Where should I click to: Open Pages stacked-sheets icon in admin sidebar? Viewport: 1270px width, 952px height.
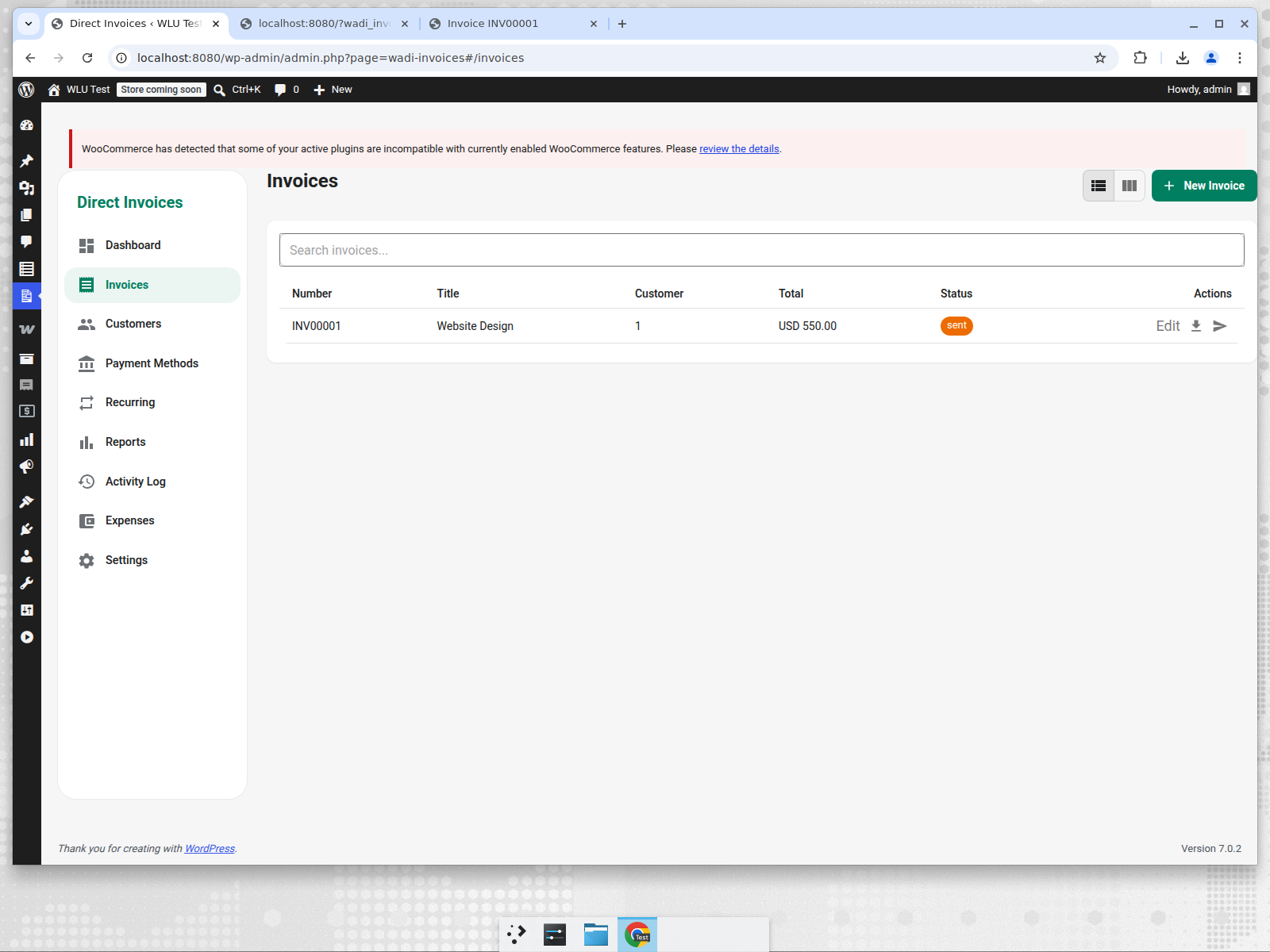pos(26,215)
